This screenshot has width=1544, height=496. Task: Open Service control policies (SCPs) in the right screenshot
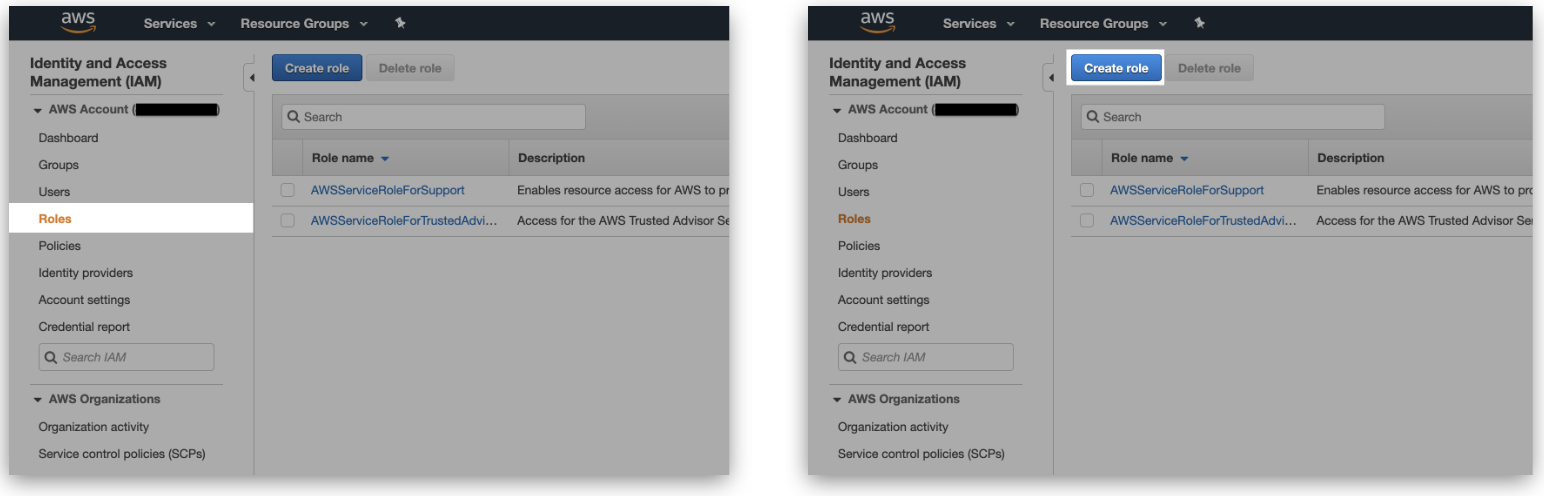(x=921, y=454)
